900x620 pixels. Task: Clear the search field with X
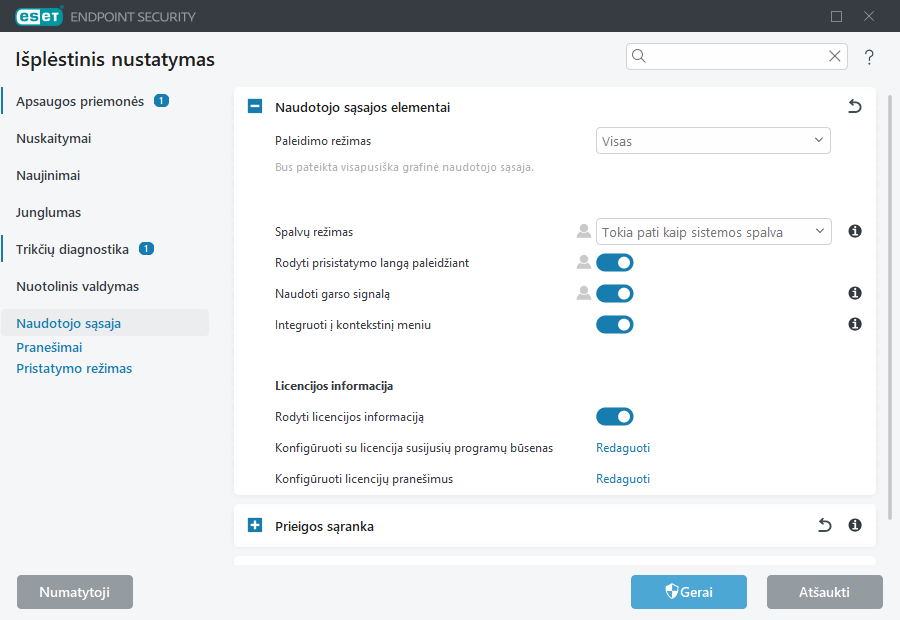[835, 56]
